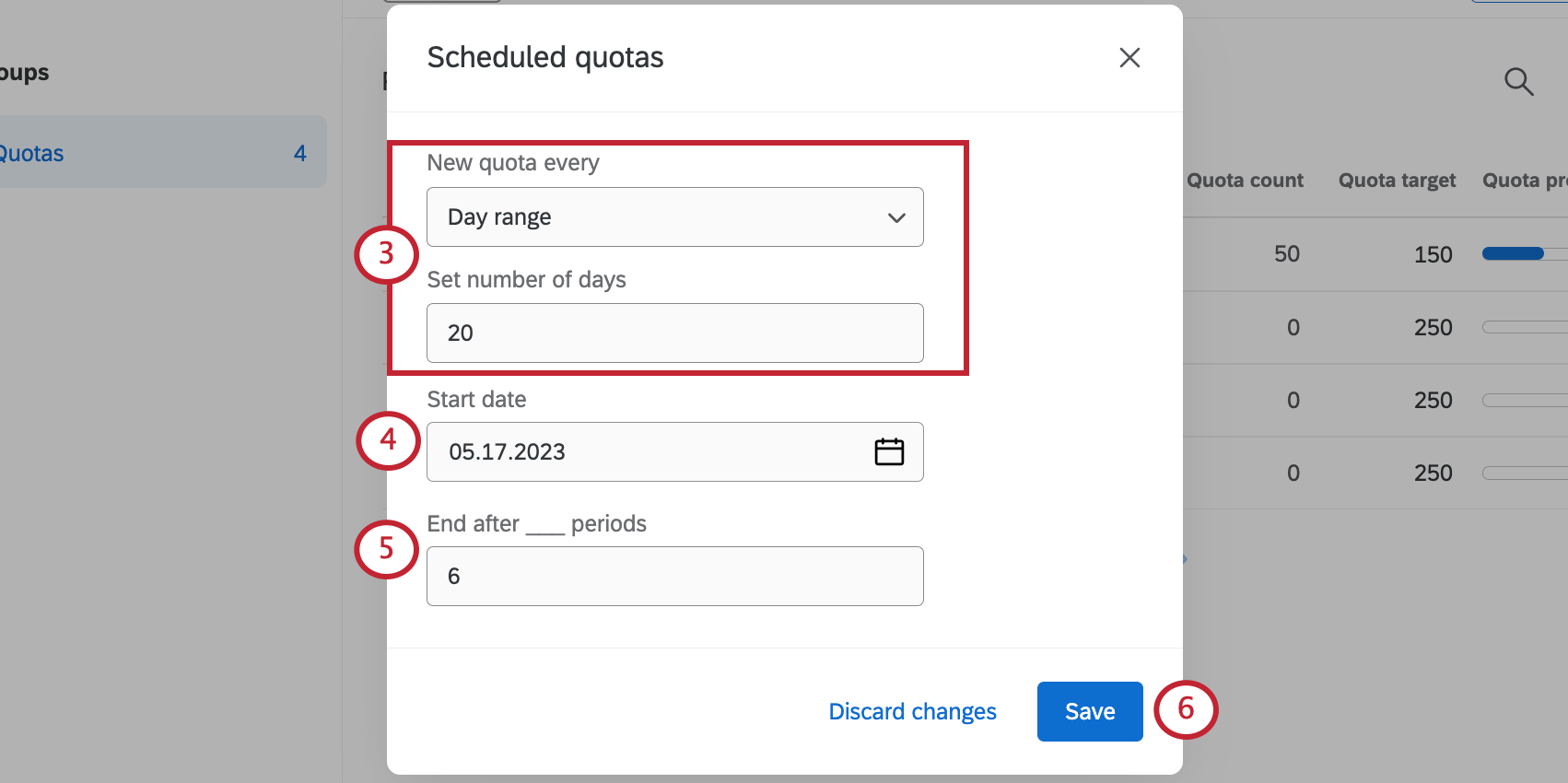Click the Start date input field
The image size is (1568, 783).
[x=645, y=451]
